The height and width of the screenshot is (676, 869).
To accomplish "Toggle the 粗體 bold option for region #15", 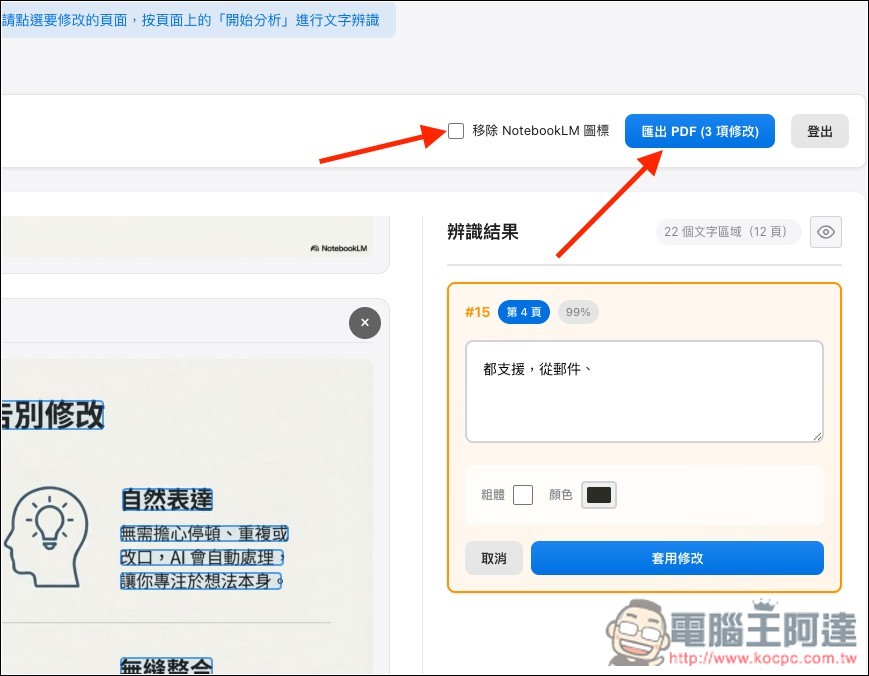I will coord(522,494).
